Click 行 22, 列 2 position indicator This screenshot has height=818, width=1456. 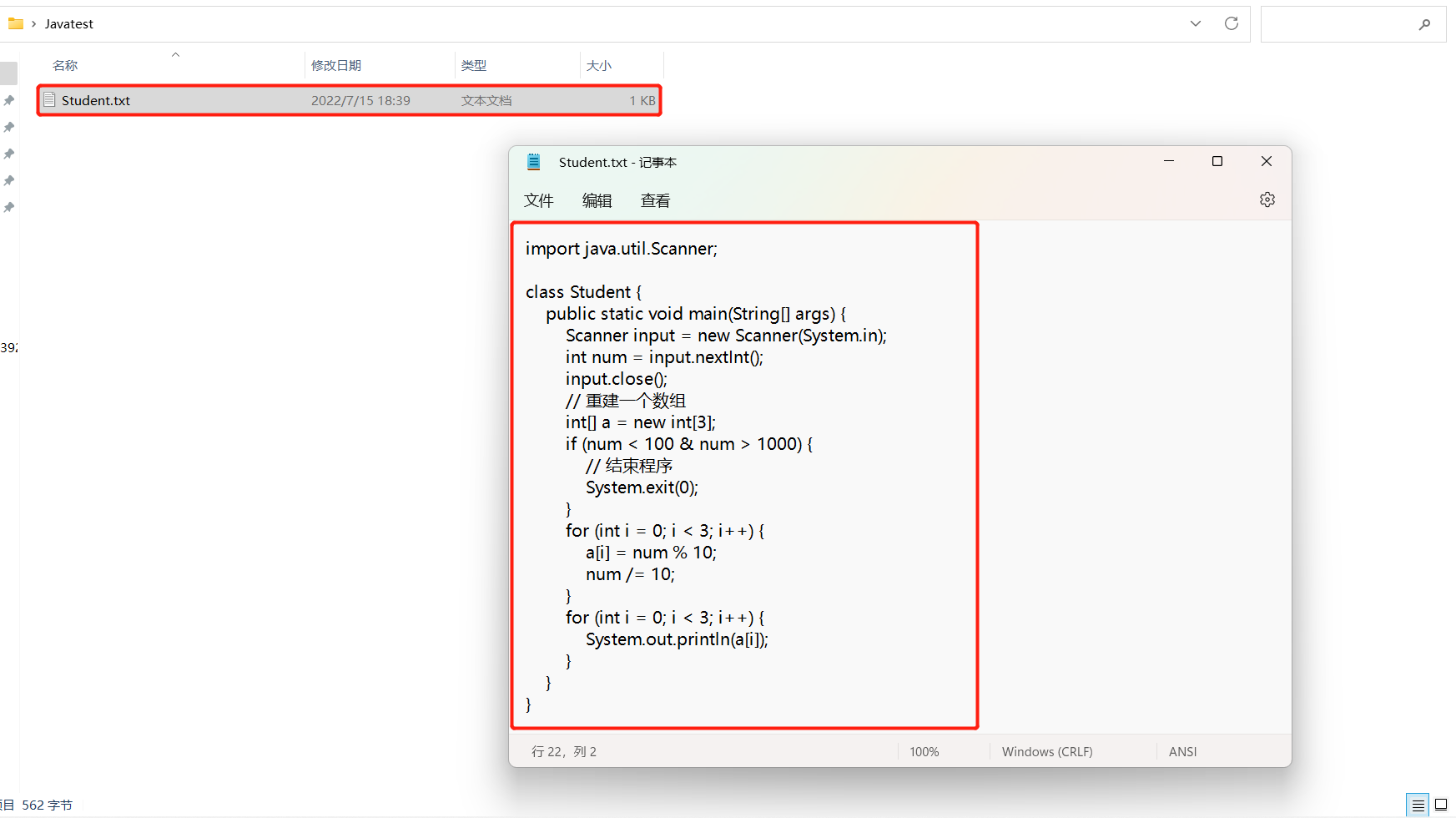tap(564, 751)
